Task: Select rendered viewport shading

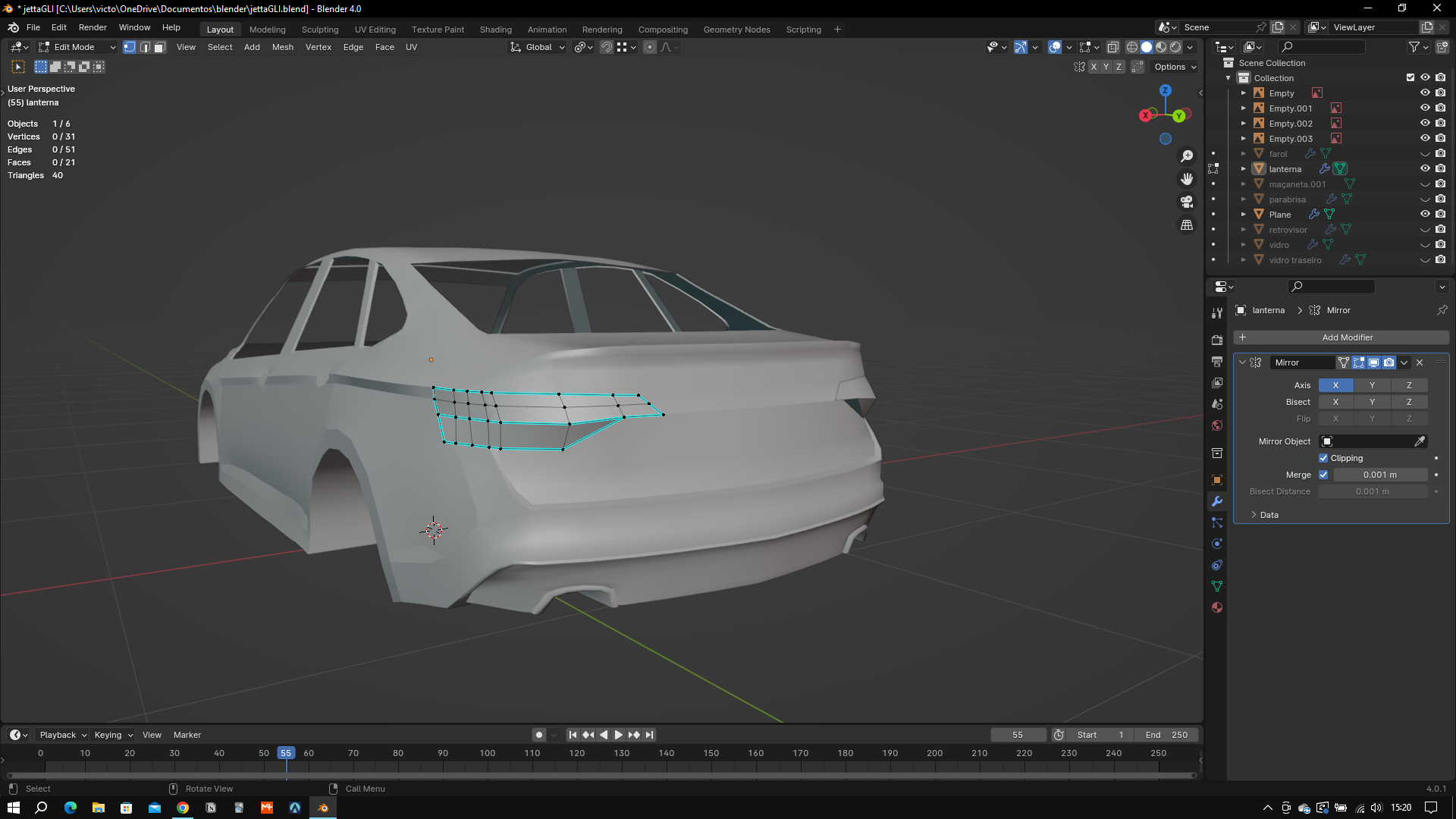Action: [1175, 47]
